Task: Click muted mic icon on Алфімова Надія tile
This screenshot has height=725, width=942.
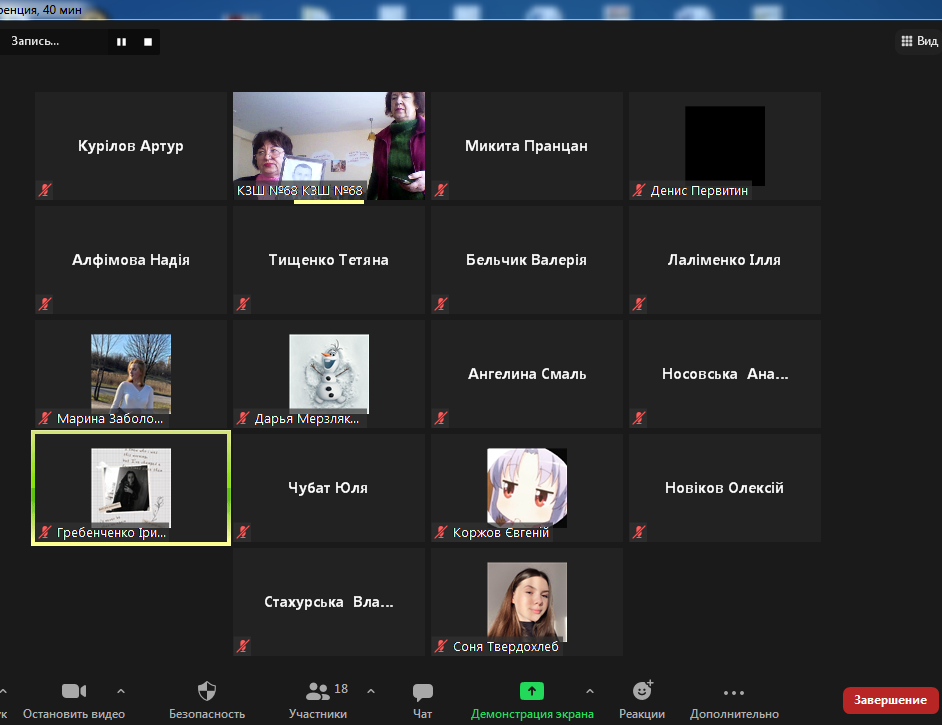Action: point(44,304)
